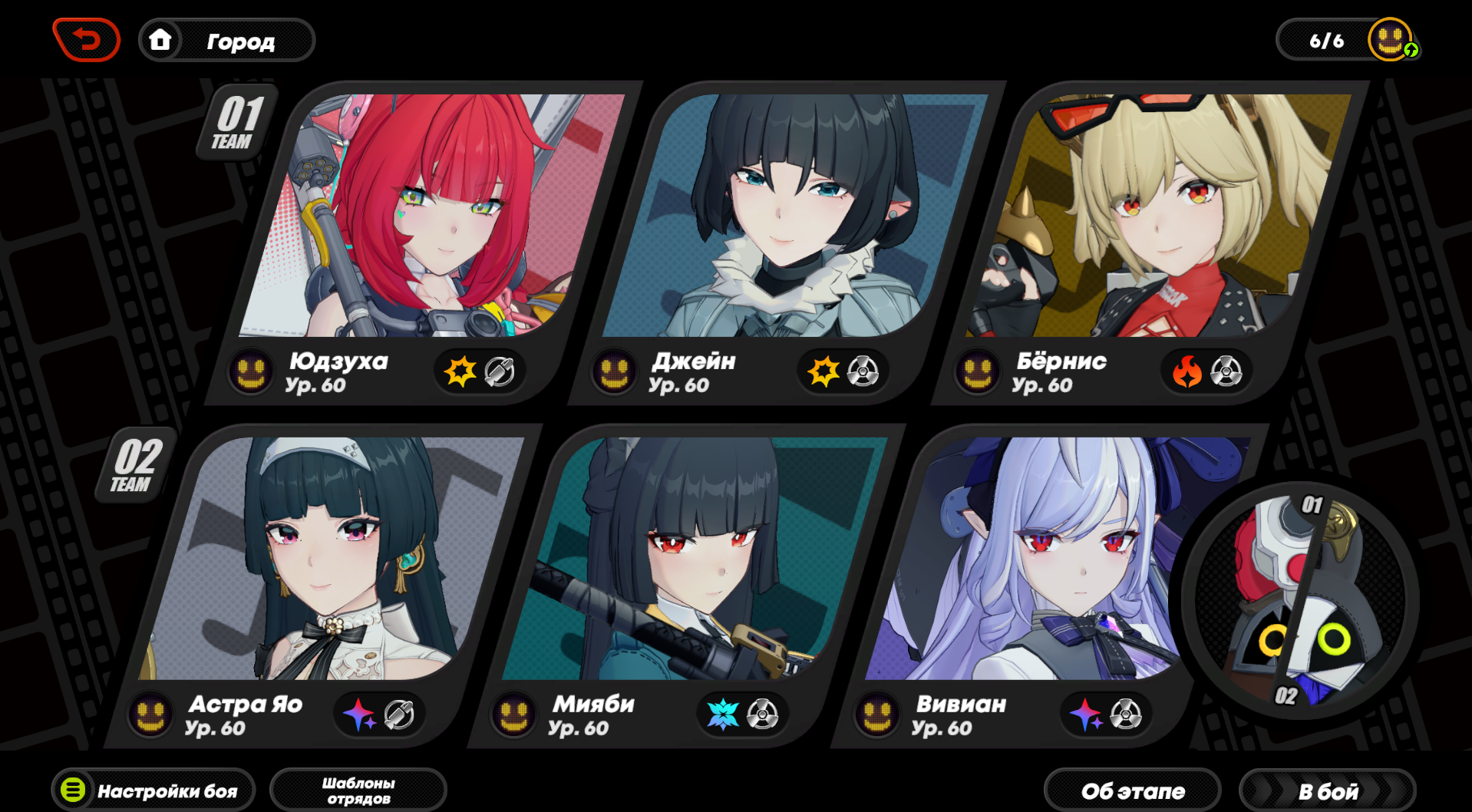
Task: Start the fight with В бой
Action: tap(1328, 791)
